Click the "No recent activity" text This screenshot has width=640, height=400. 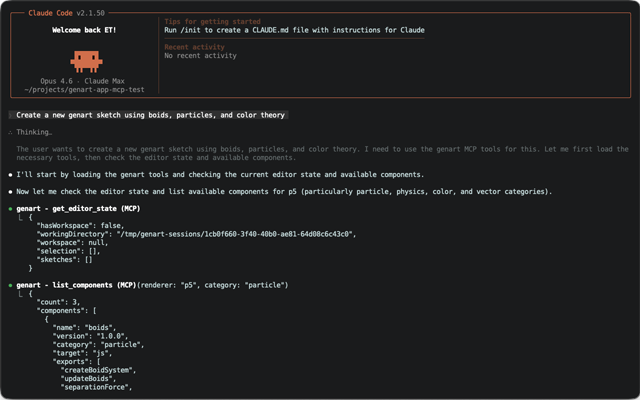(200, 56)
